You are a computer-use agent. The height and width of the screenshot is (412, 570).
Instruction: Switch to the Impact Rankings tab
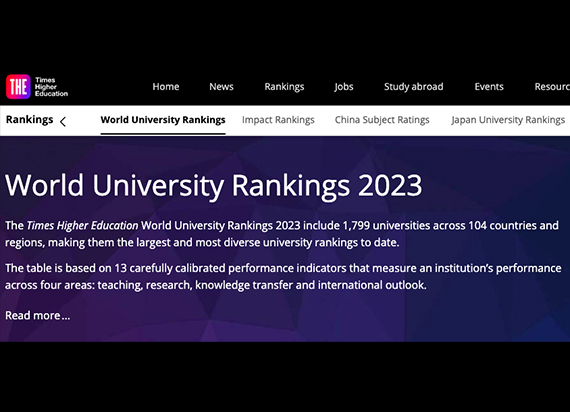click(x=278, y=120)
